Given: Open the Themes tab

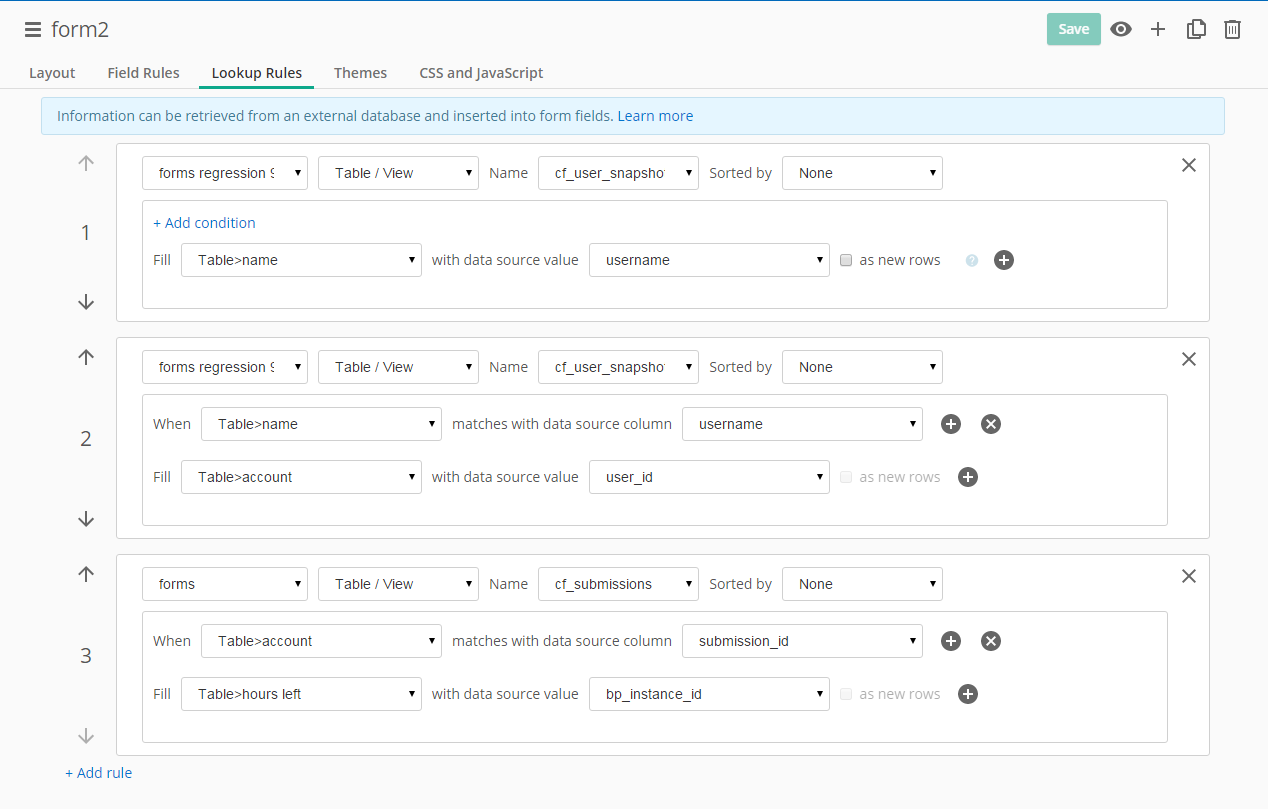Looking at the screenshot, I should [x=360, y=73].
